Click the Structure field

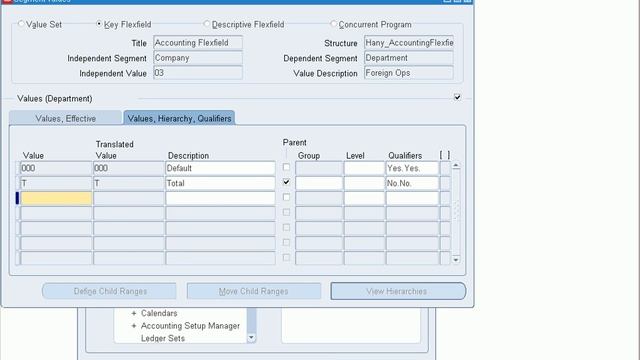click(409, 43)
